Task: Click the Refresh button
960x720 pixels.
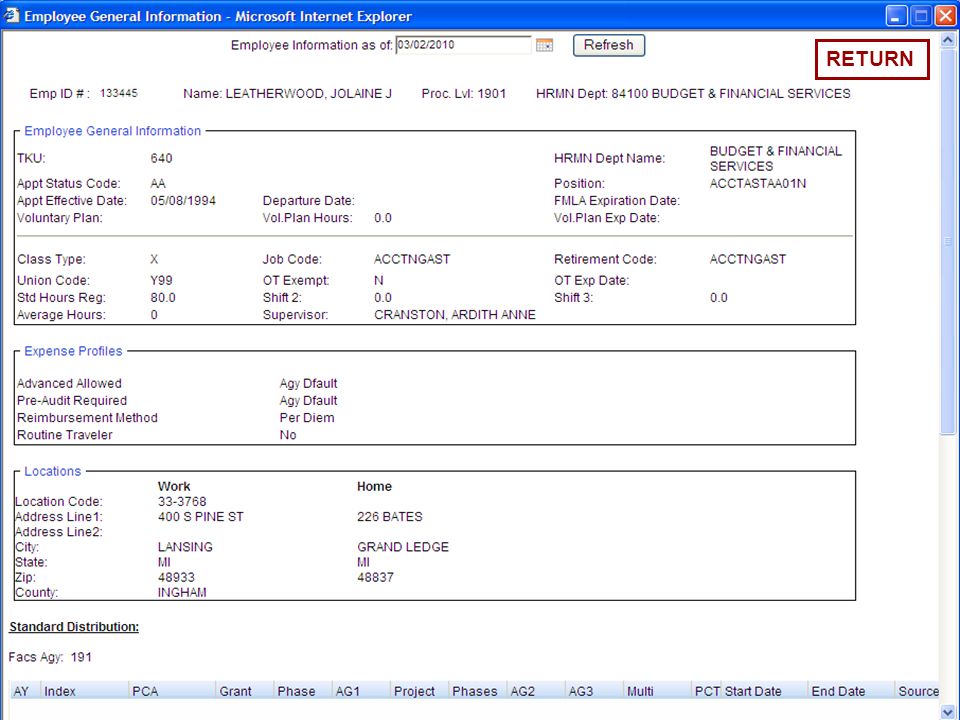Action: (x=609, y=45)
